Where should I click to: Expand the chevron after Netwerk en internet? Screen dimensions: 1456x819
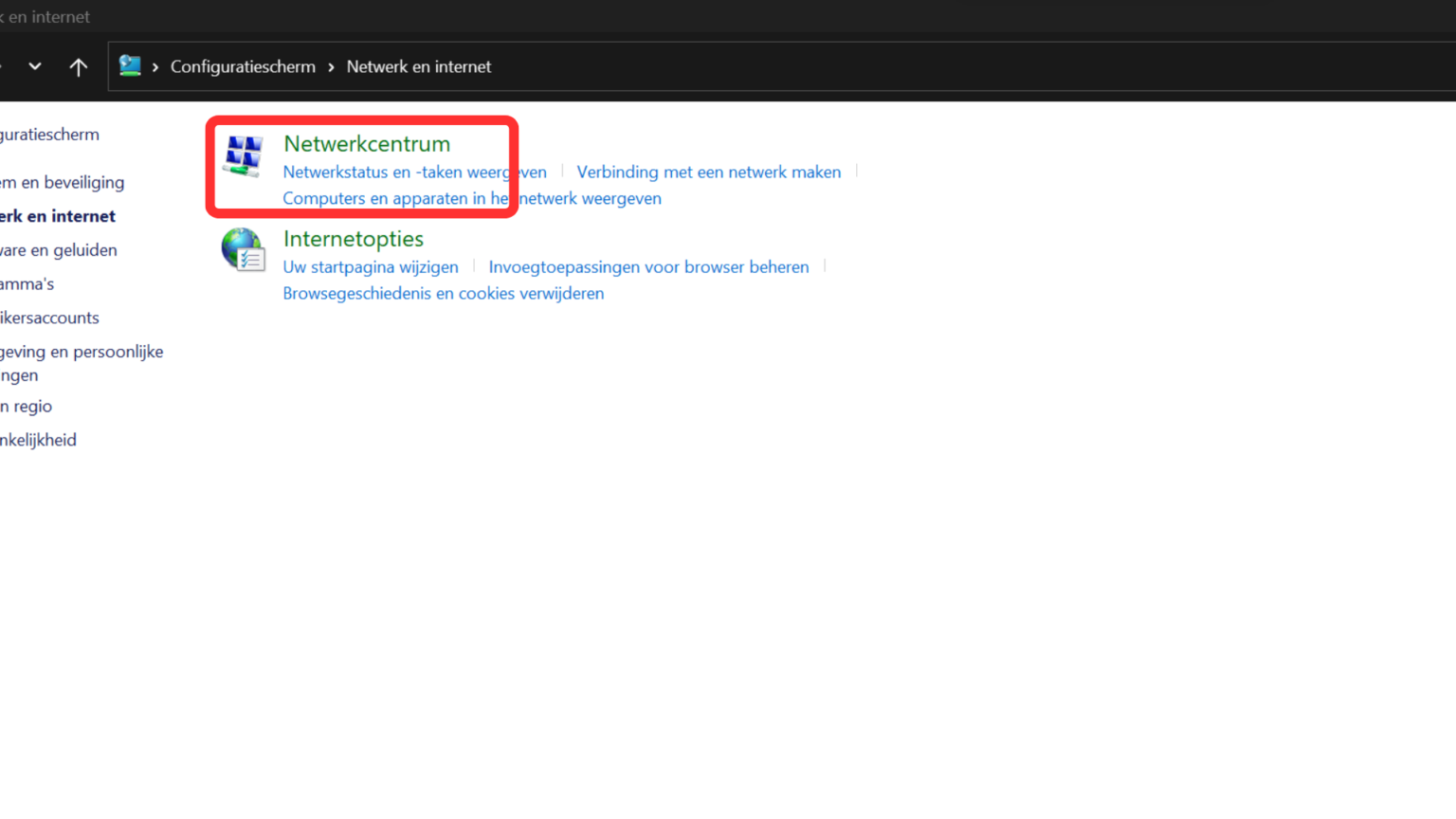[505, 66]
